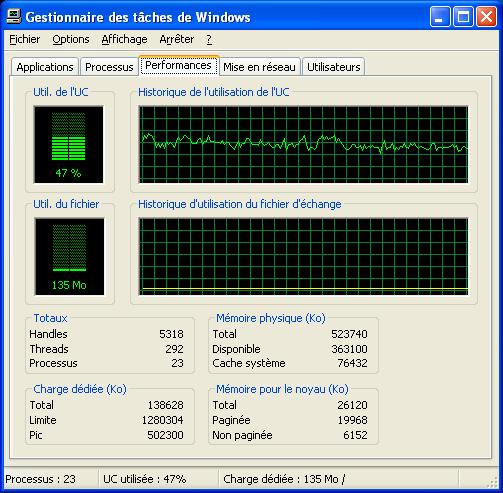Open the ? help menu
Image resolution: width=503 pixels, height=493 pixels.
click(x=209, y=39)
